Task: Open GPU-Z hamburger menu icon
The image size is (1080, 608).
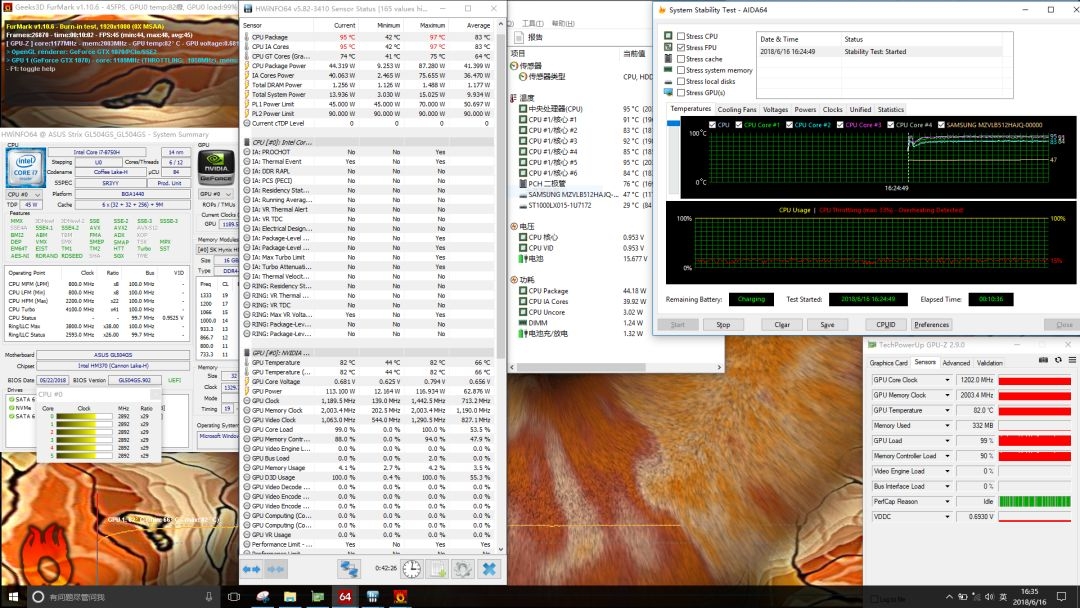Action: click(x=1072, y=360)
